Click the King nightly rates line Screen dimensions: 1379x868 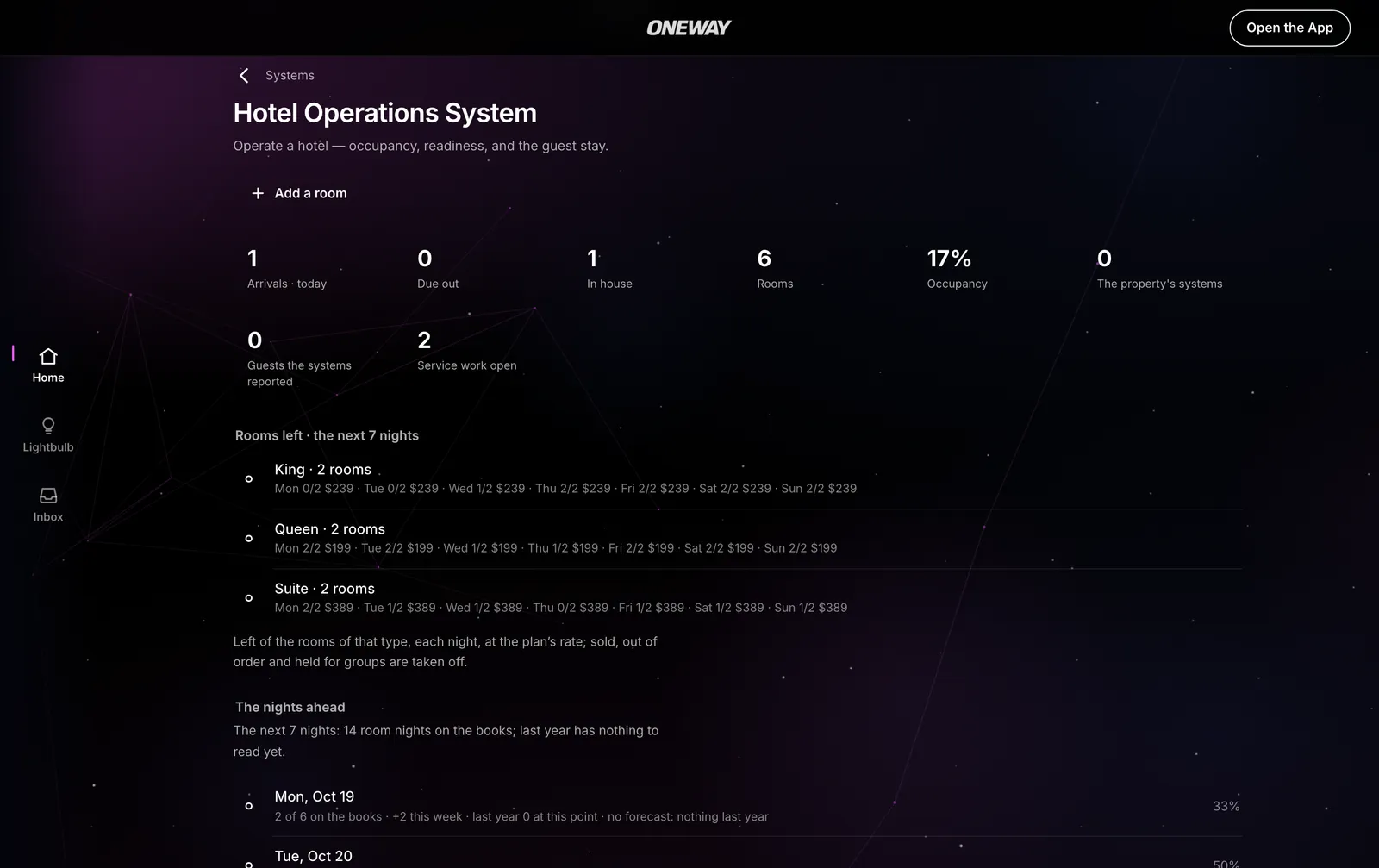[x=565, y=489]
